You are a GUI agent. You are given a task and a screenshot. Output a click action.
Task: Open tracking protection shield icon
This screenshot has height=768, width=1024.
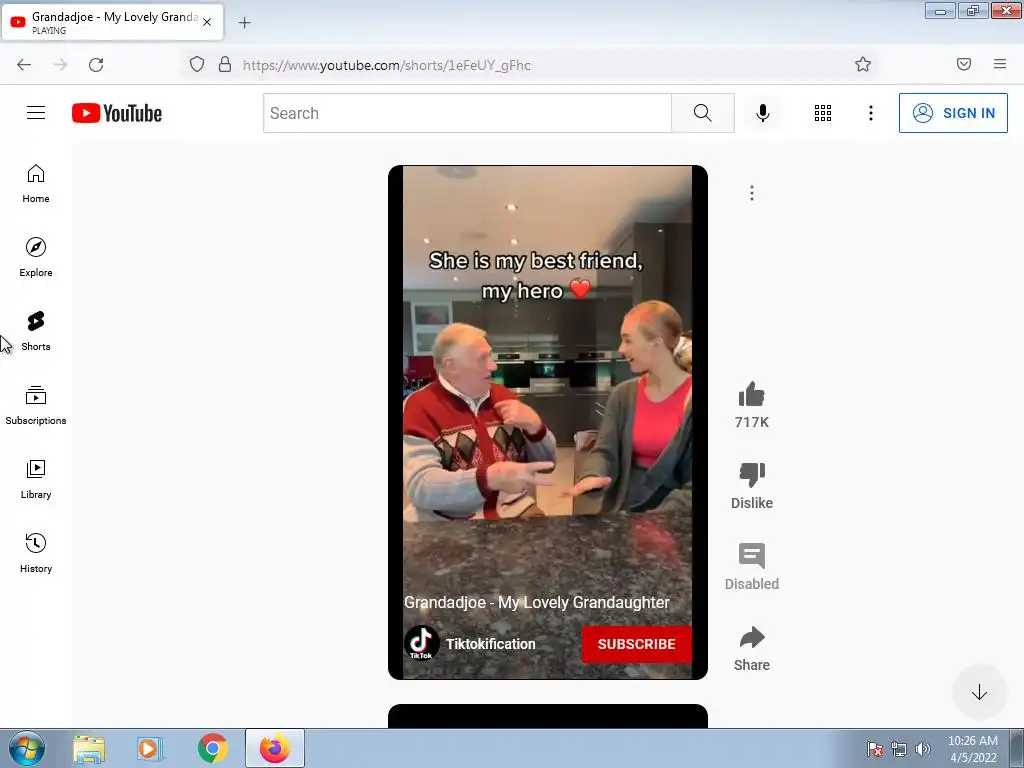(x=197, y=64)
